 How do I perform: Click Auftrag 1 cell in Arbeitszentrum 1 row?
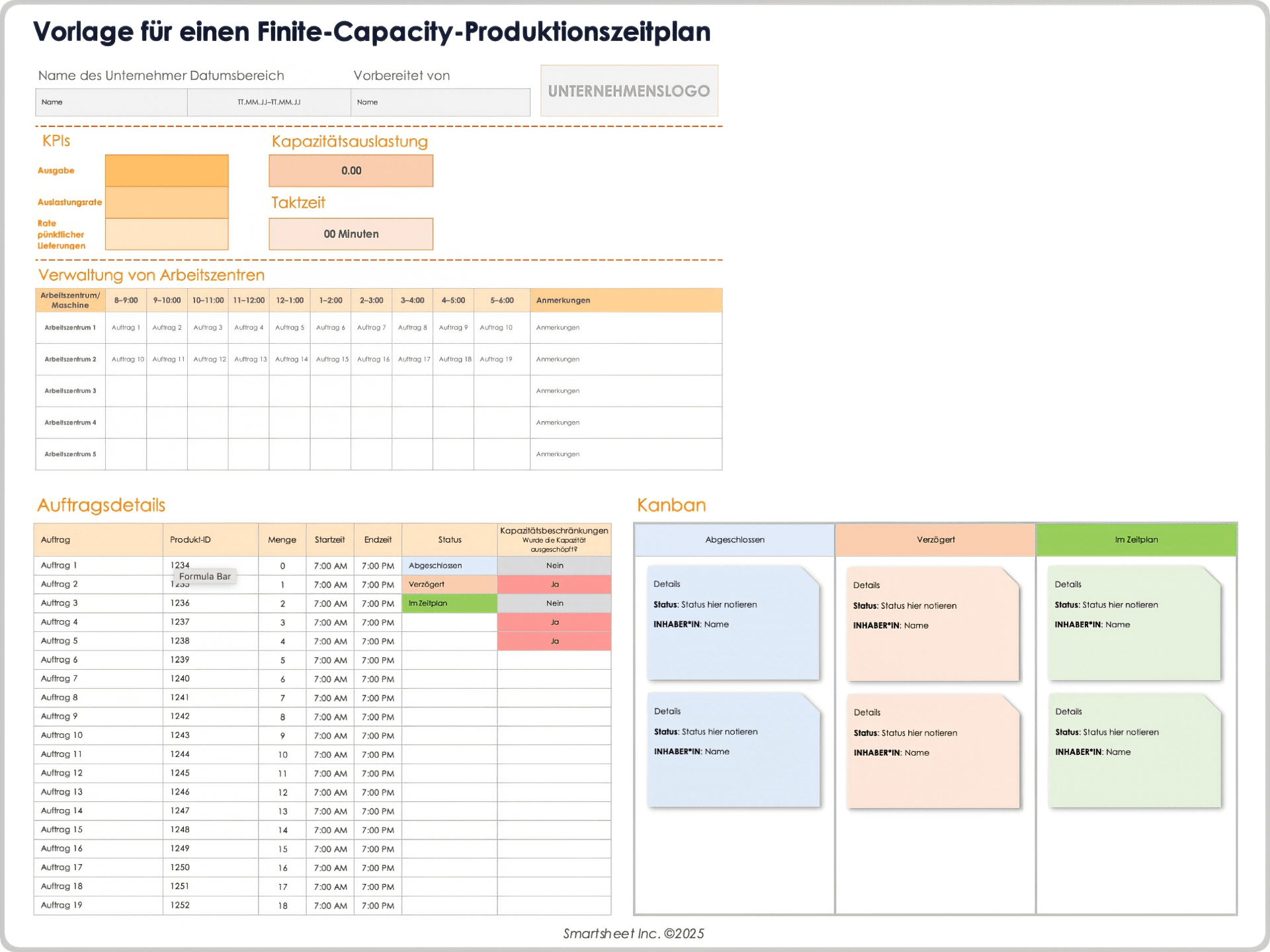126,327
